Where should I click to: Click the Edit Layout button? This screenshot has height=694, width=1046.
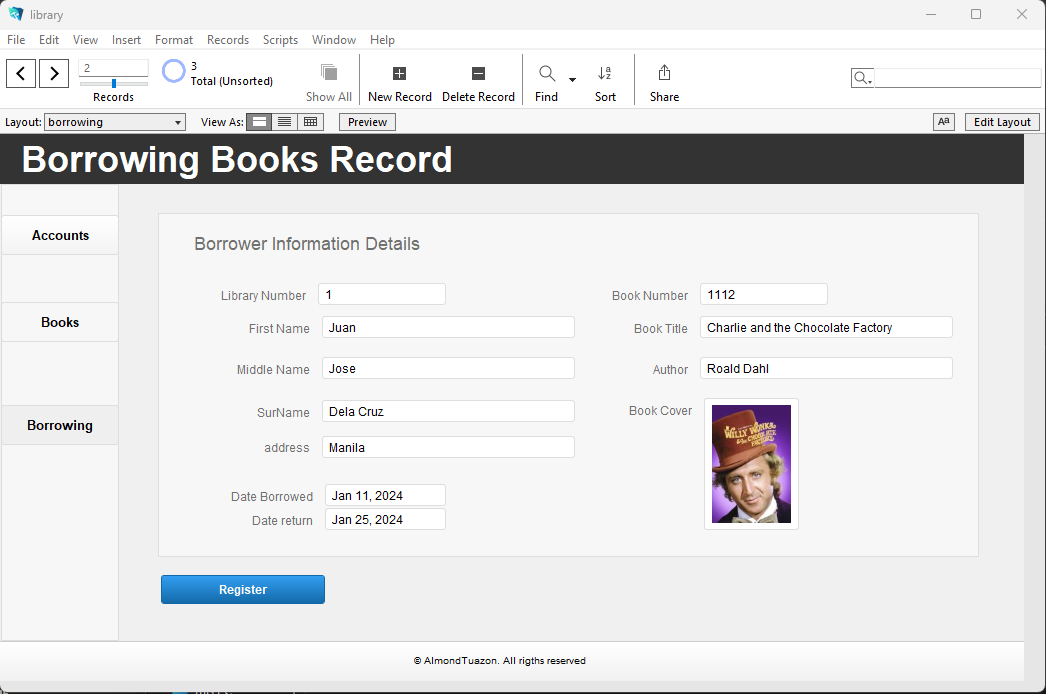coord(1001,122)
